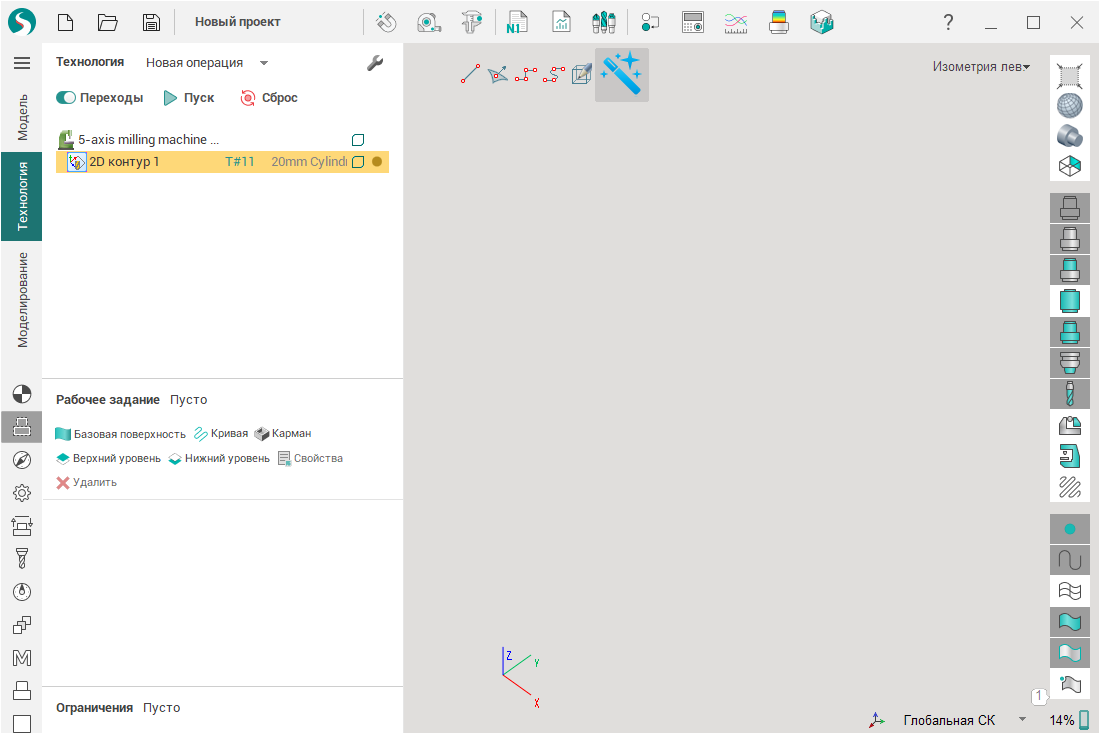Open the Новая операция dropdown
1100x734 pixels.
207,63
